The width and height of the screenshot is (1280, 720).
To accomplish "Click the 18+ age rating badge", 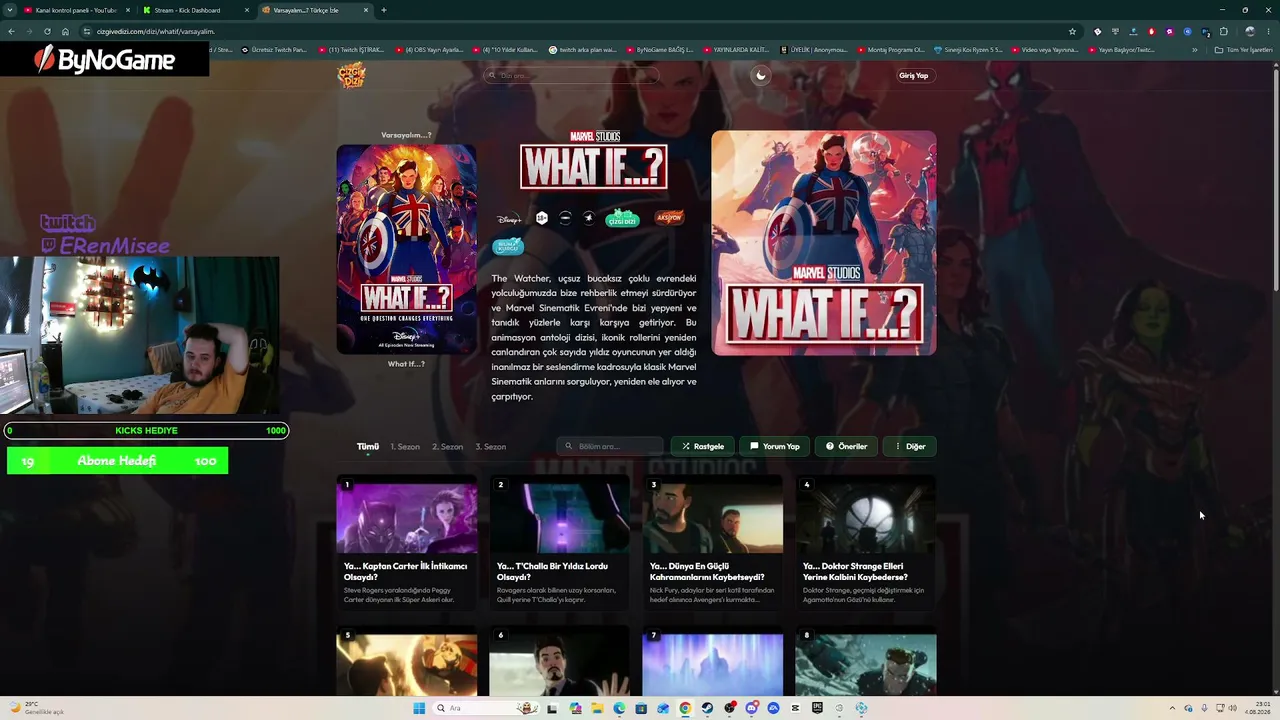I will click(542, 218).
